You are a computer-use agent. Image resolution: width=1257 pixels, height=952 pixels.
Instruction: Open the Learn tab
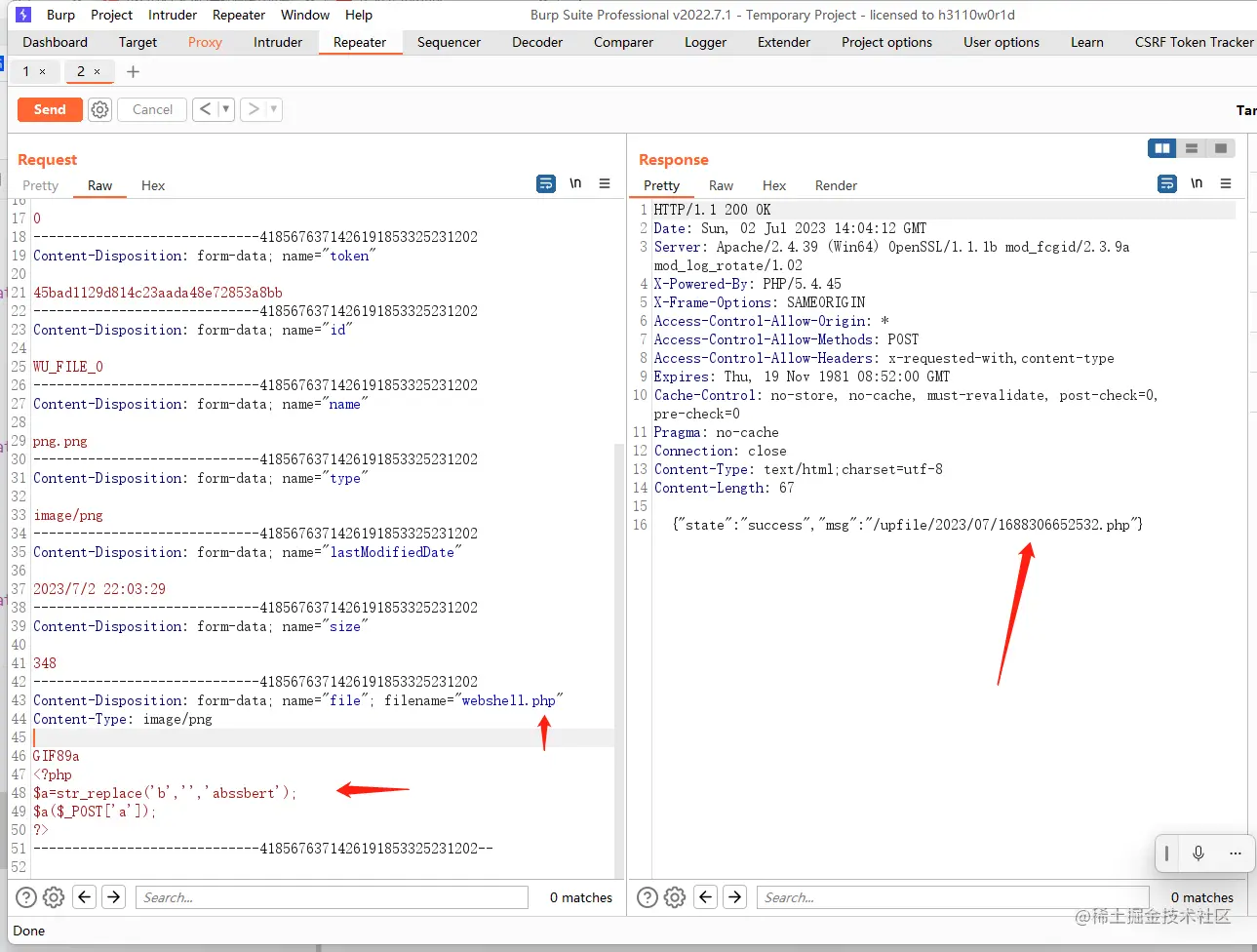[1087, 42]
